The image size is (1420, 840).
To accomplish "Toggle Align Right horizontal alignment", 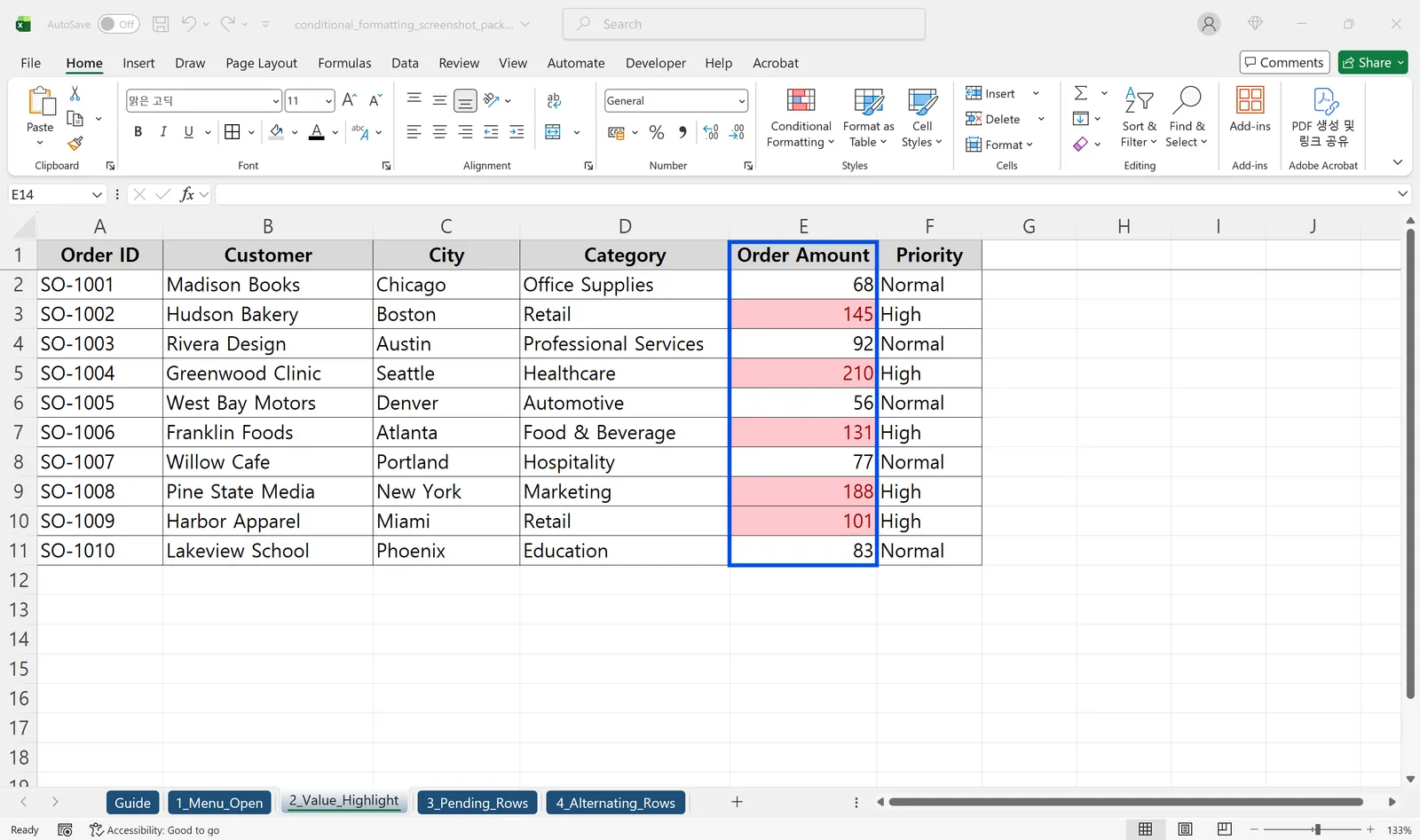I will pos(465,132).
